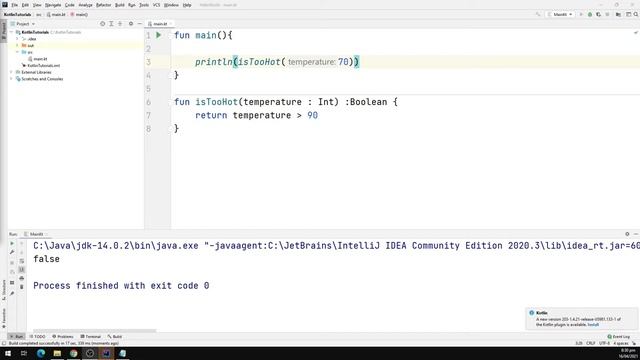Open the File menu

(15, 5)
